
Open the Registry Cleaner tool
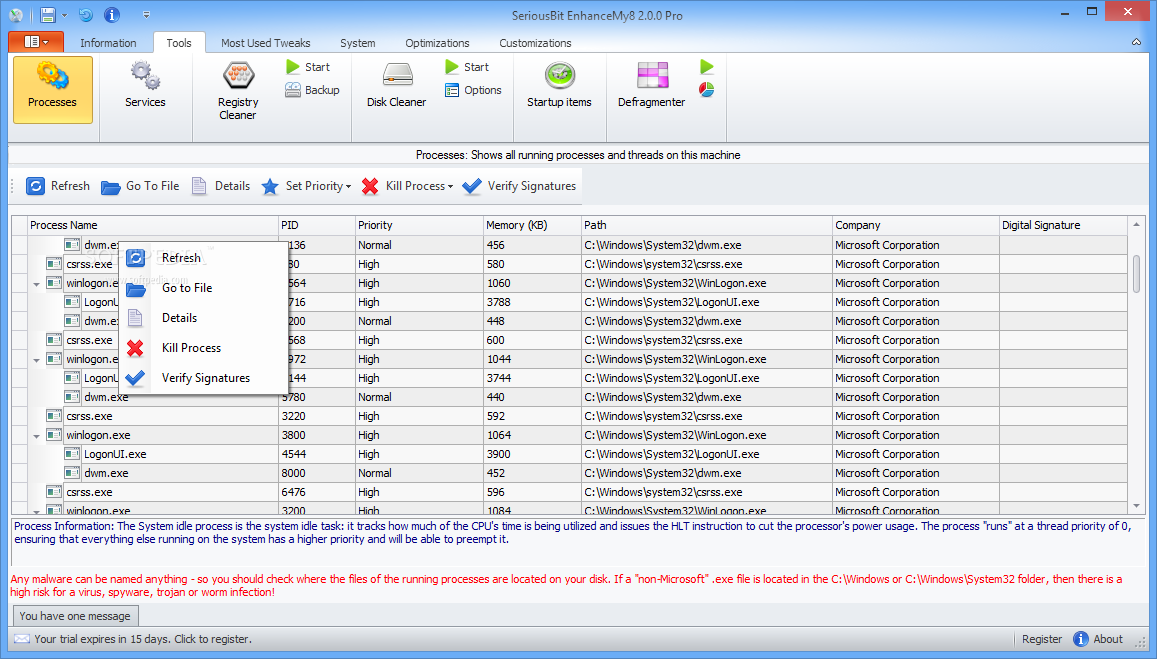[x=238, y=92]
